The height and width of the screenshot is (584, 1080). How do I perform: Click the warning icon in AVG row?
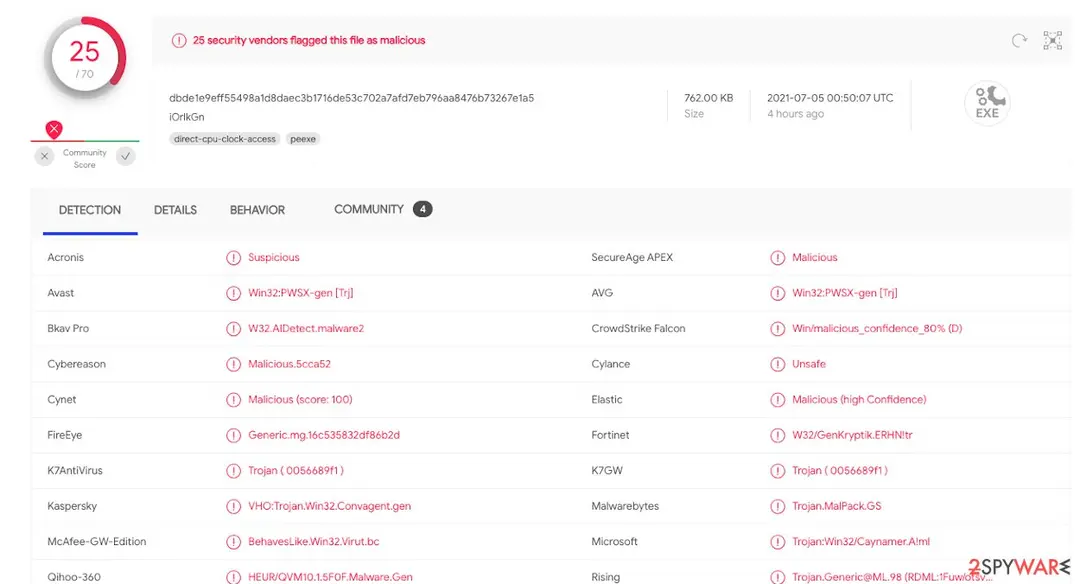(778, 293)
